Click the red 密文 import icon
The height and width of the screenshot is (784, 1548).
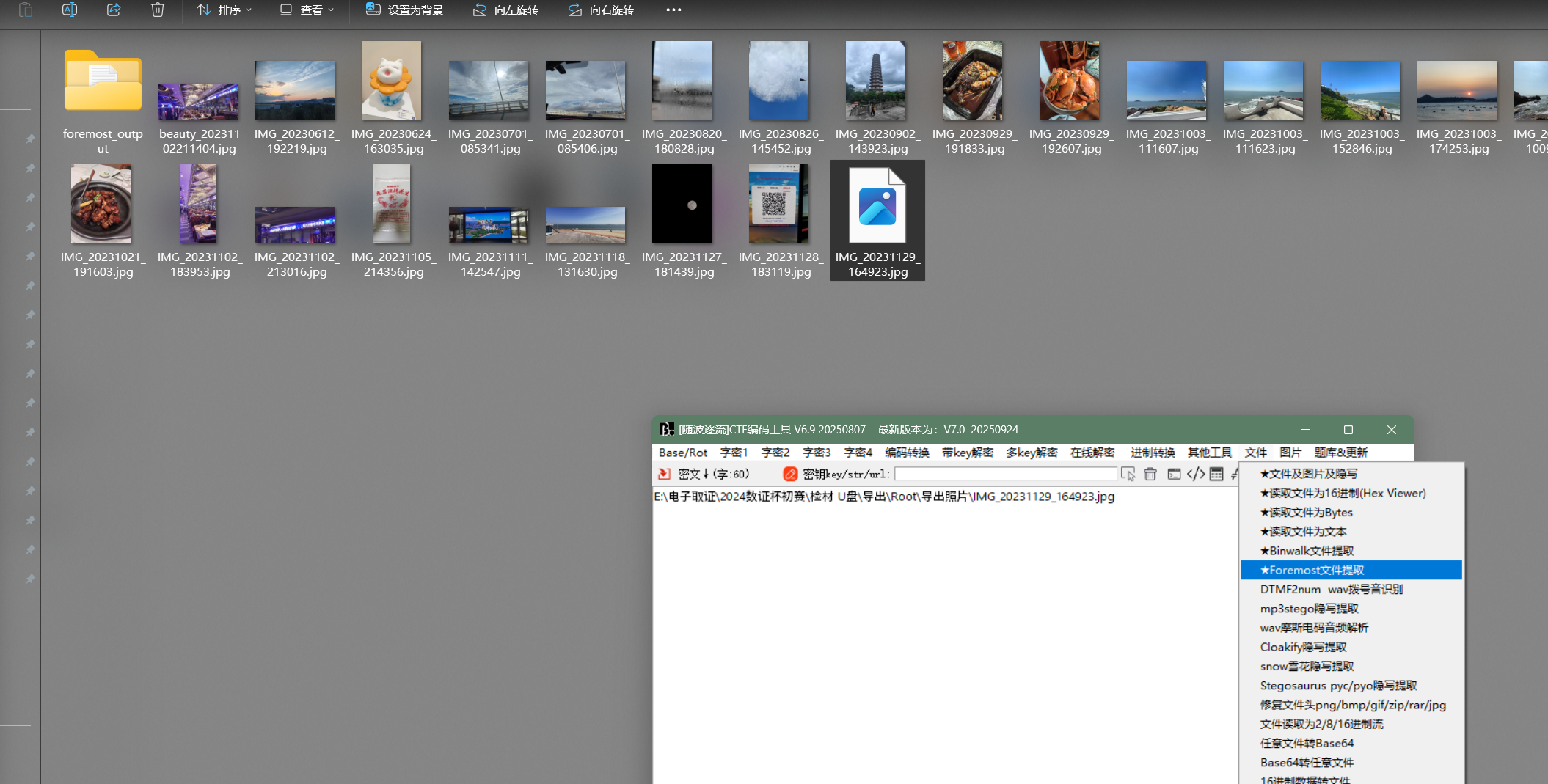tap(665, 474)
